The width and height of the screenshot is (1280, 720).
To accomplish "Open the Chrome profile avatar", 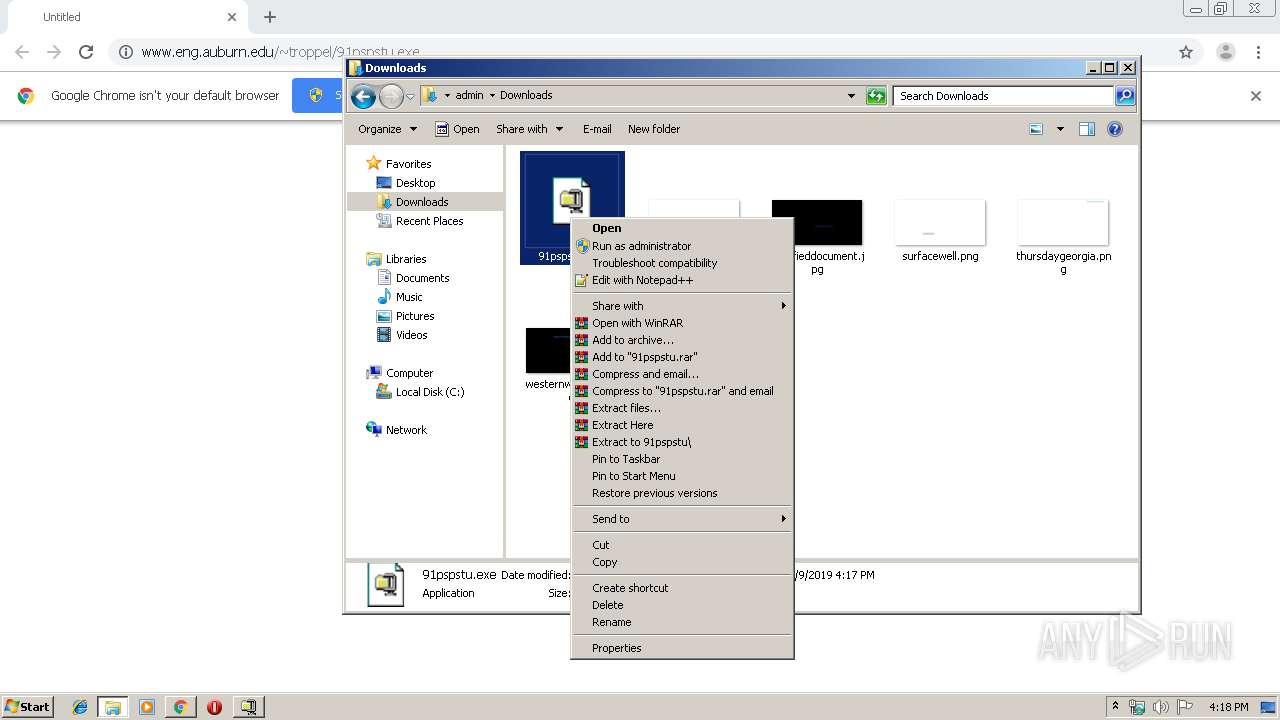I will 1226,52.
